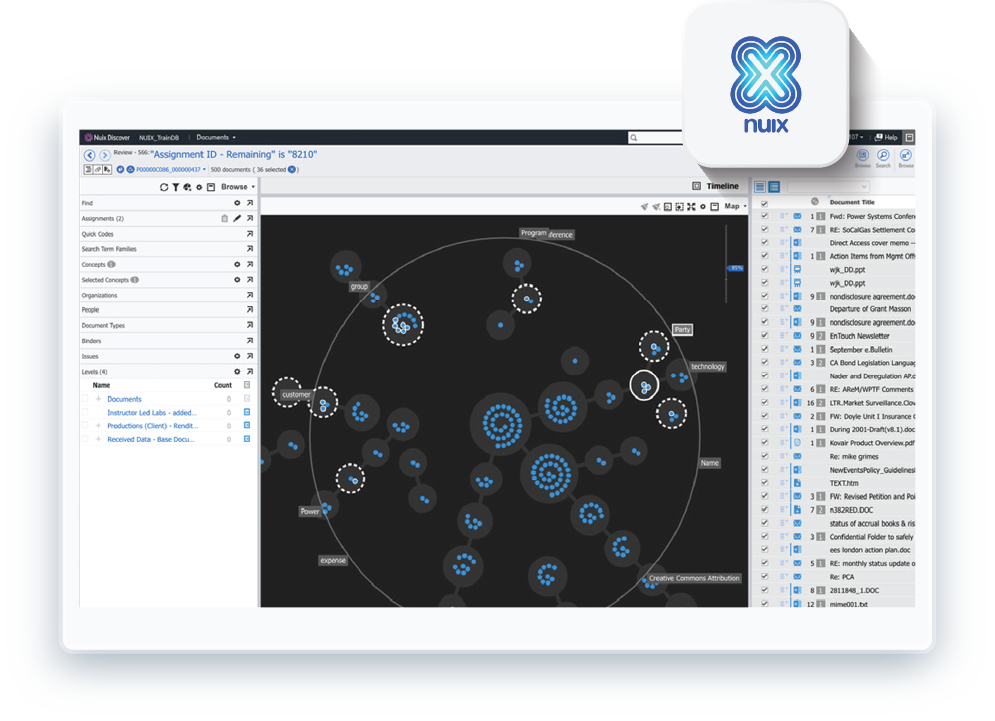
Task: Uncheck 'Direct Access cover memo' document
Action: [x=765, y=243]
